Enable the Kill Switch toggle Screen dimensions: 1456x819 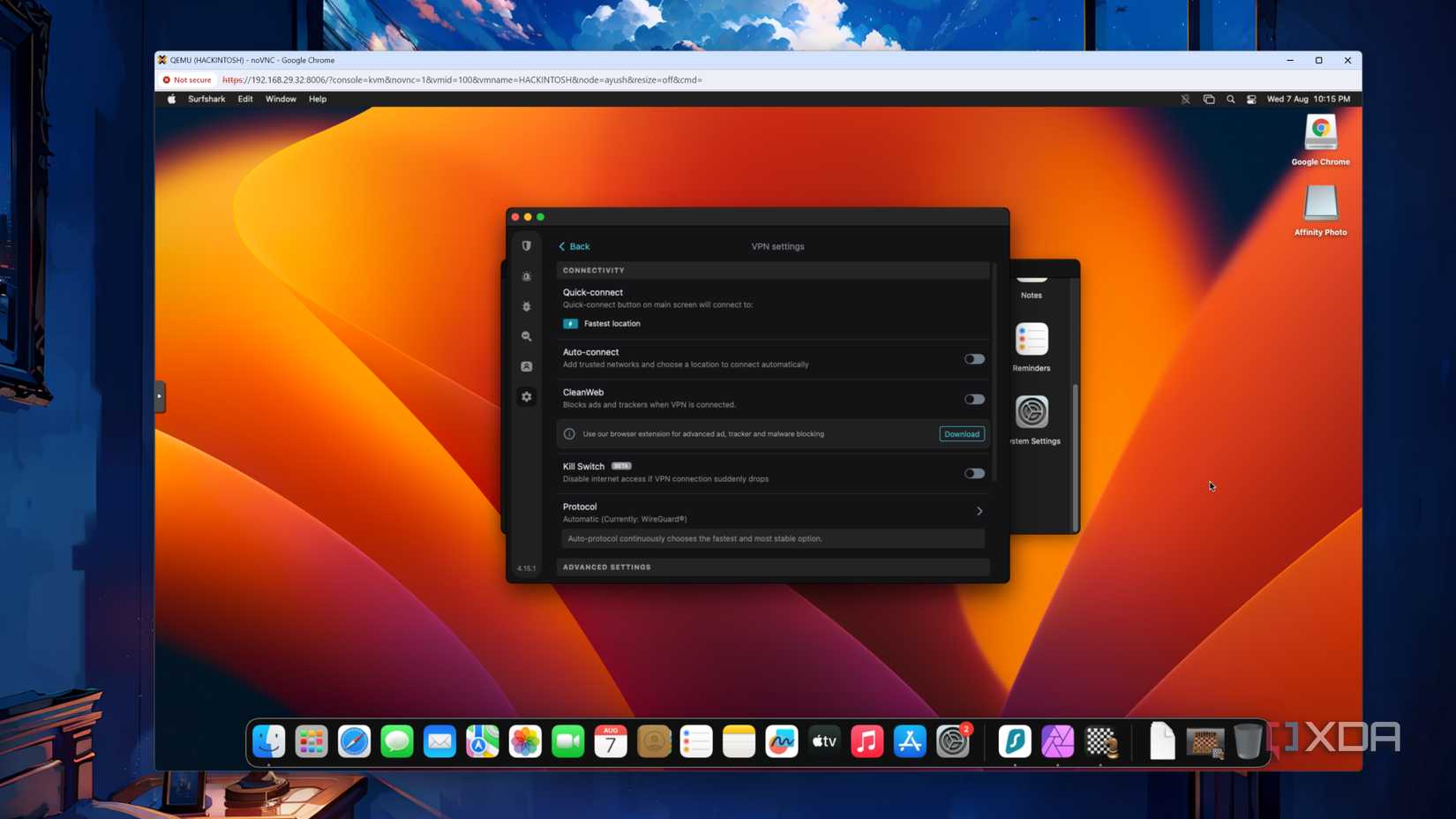(x=973, y=473)
